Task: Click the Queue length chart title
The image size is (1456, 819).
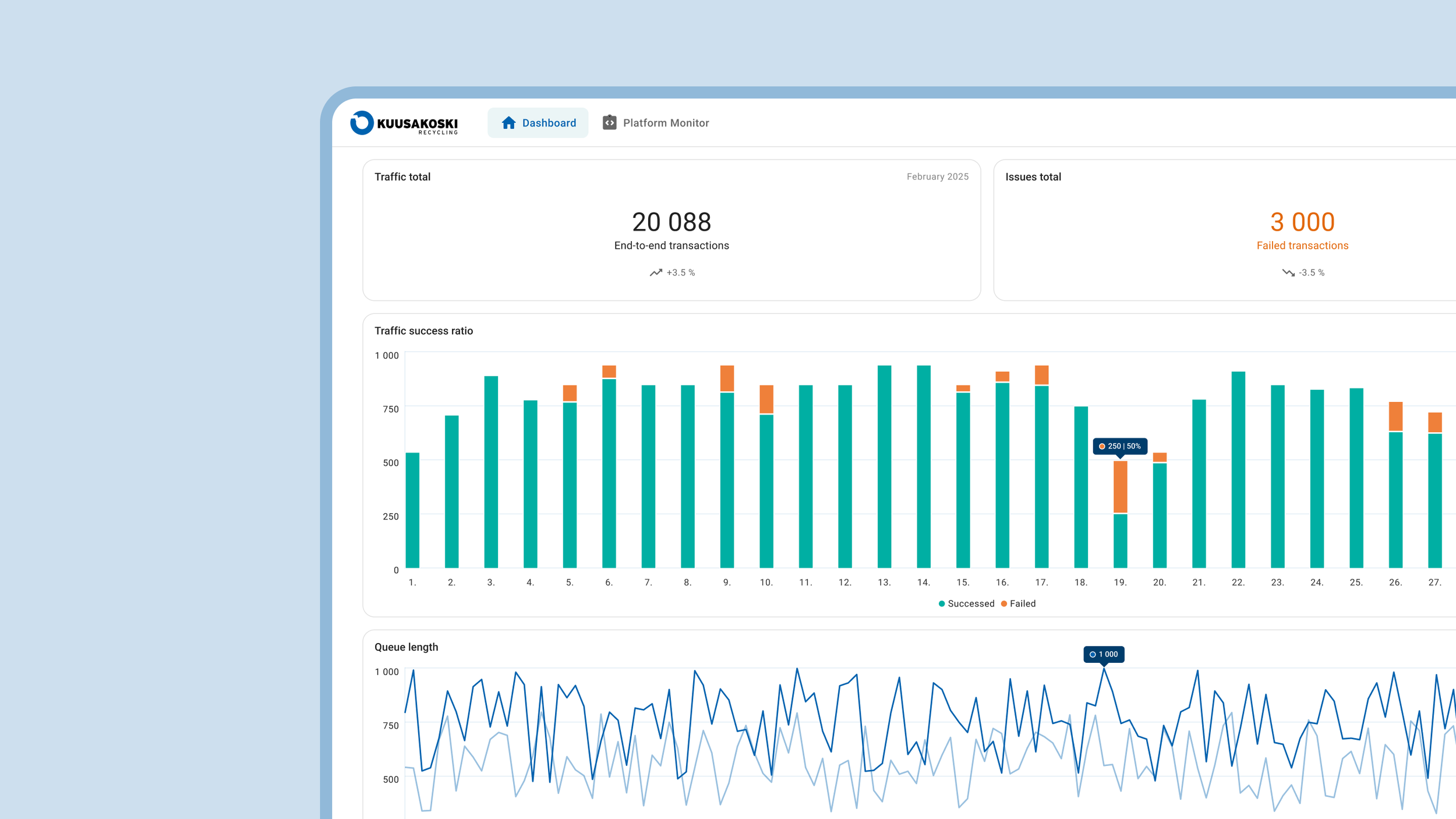Action: [x=406, y=647]
